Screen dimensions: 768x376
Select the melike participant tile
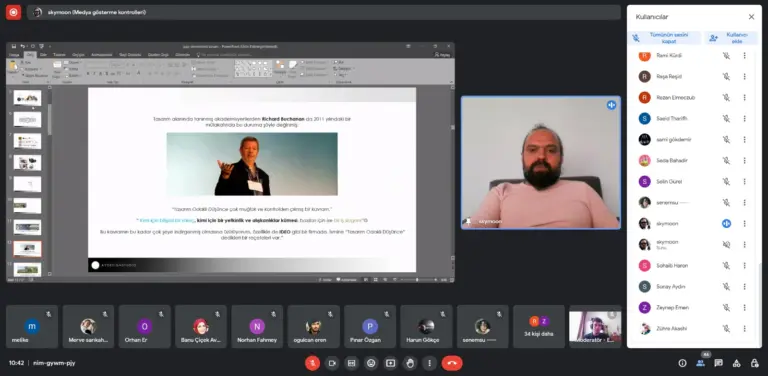[x=32, y=327]
